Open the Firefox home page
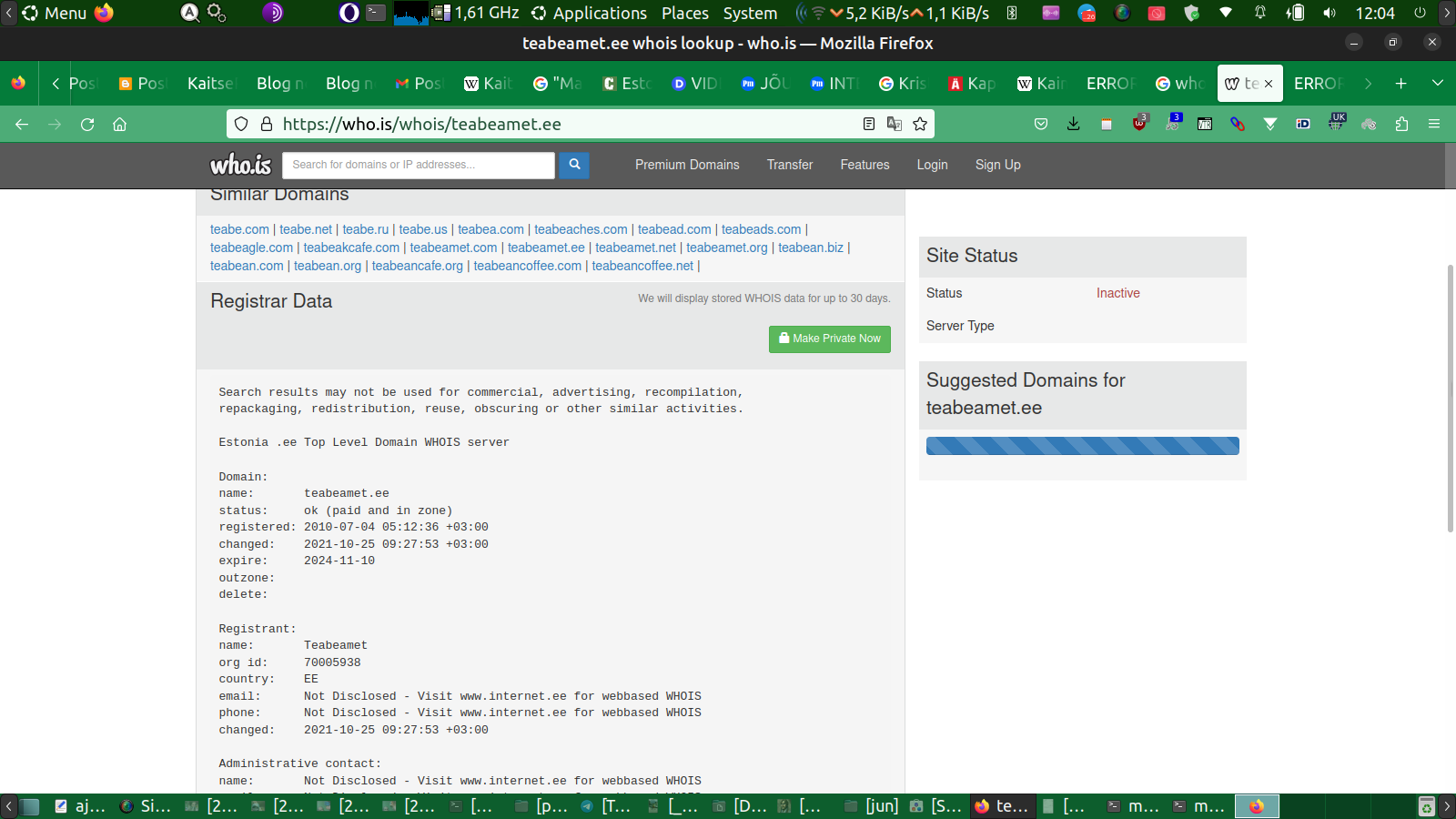This screenshot has width=1456, height=819. pos(119,124)
